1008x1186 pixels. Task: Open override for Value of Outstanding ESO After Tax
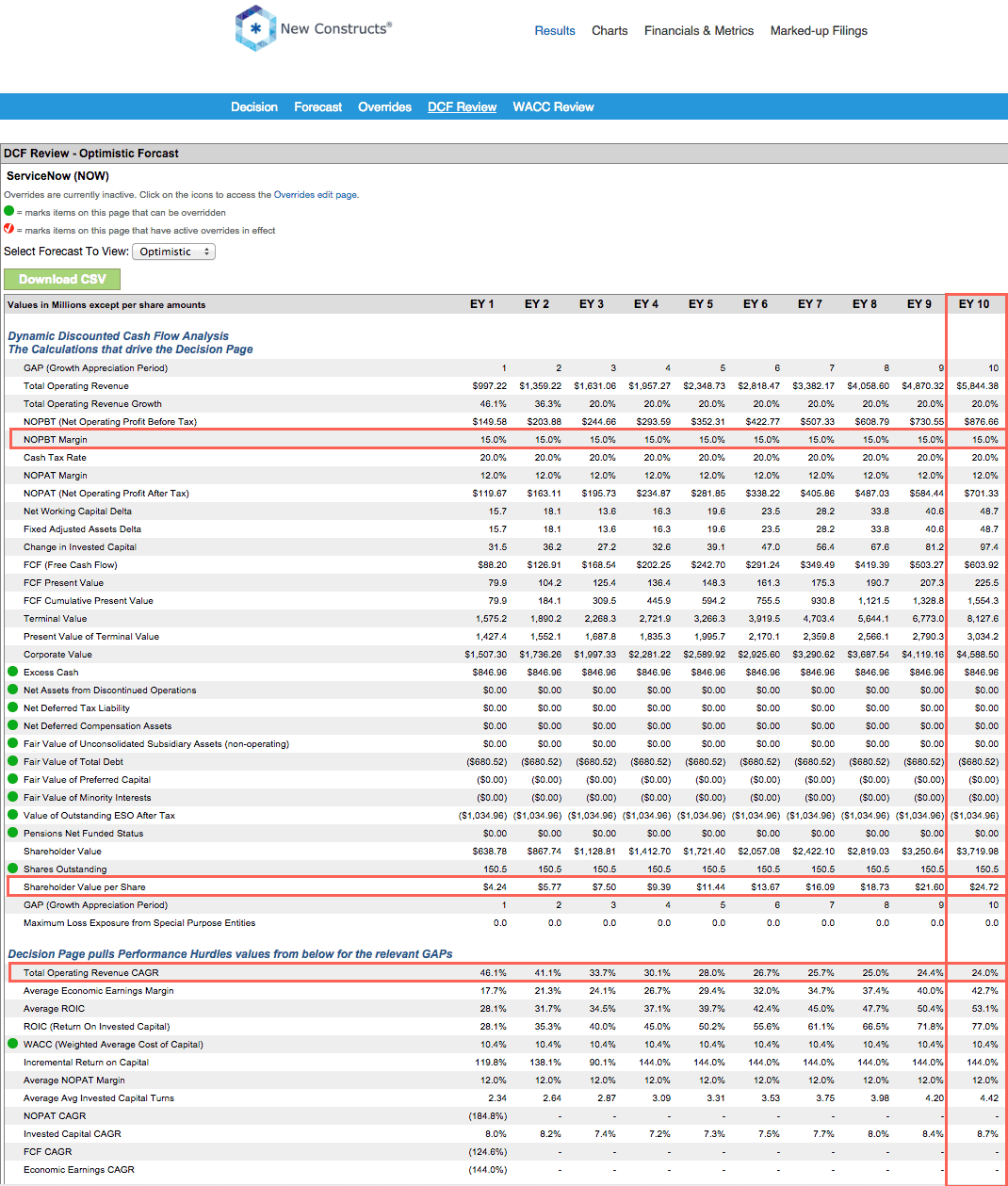pos(13,815)
